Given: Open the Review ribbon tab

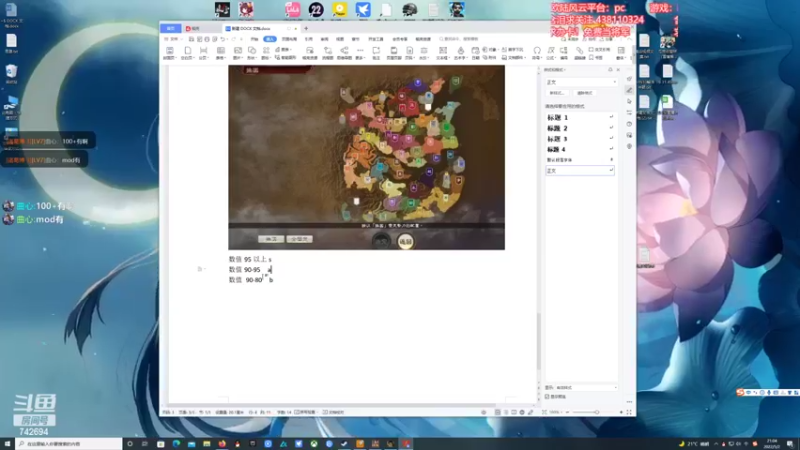Looking at the screenshot, I should coord(324,39).
